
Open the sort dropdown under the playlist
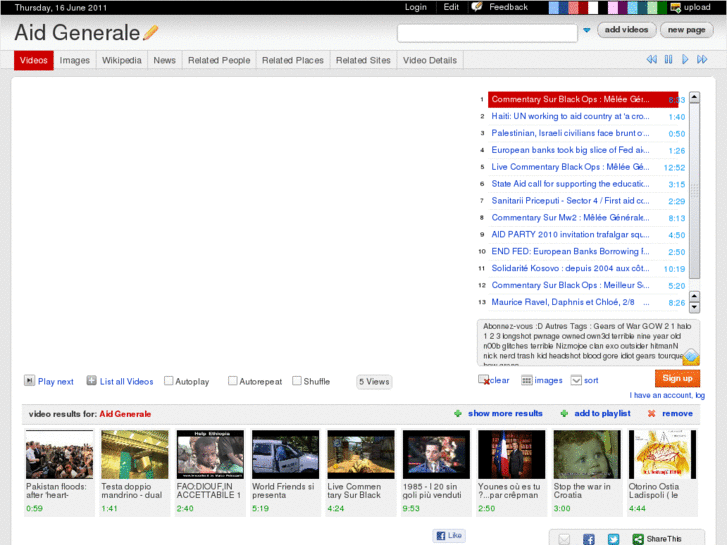(x=576, y=380)
